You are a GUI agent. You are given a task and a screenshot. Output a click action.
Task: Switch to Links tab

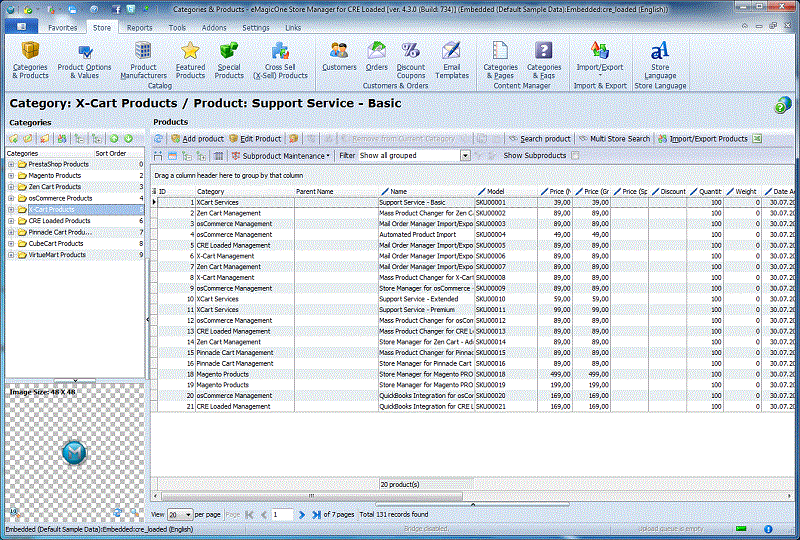293,28
